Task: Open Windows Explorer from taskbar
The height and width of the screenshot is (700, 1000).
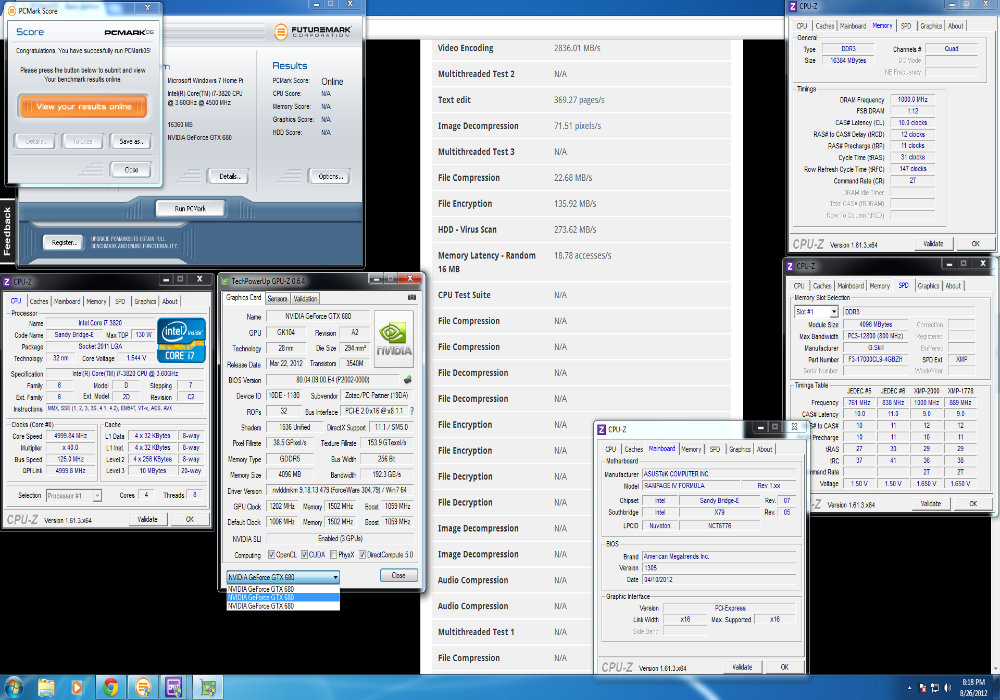Action: [47, 687]
